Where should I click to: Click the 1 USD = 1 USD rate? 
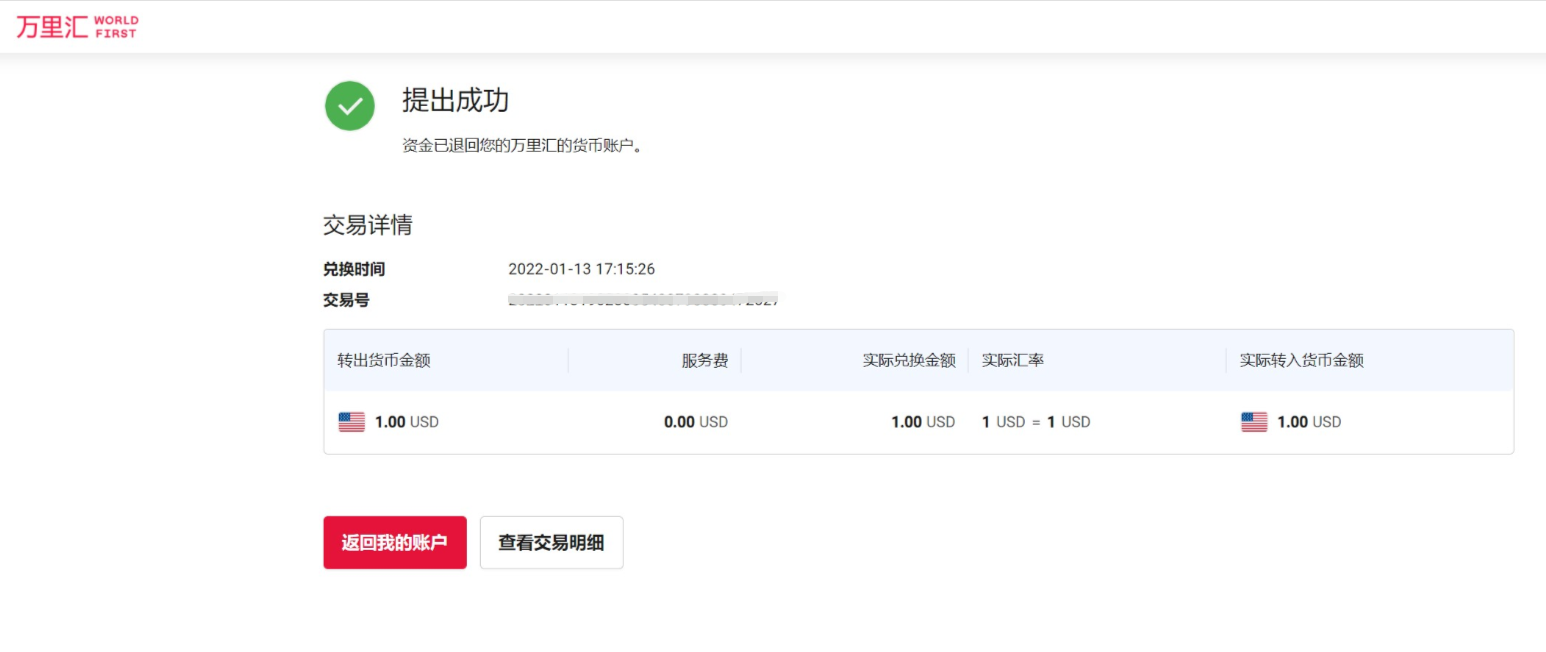point(1035,422)
